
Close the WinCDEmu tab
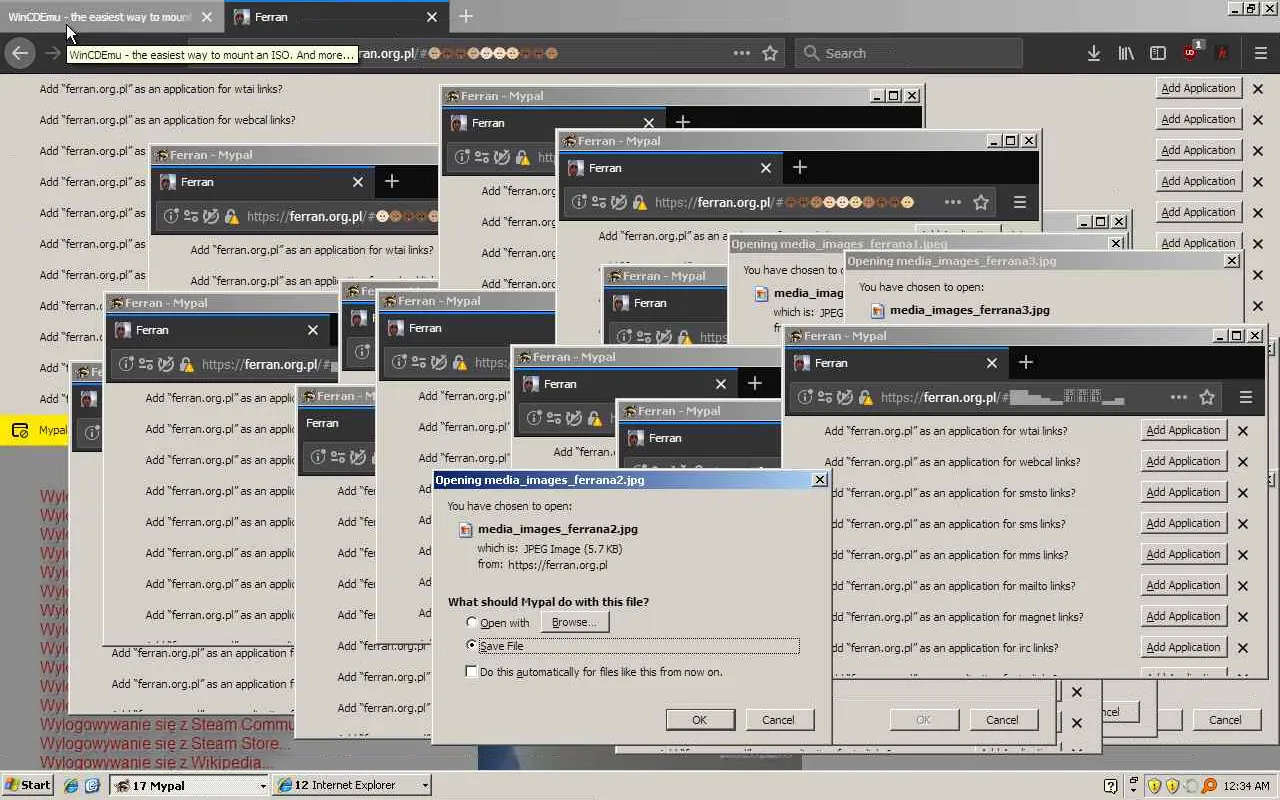[207, 17]
